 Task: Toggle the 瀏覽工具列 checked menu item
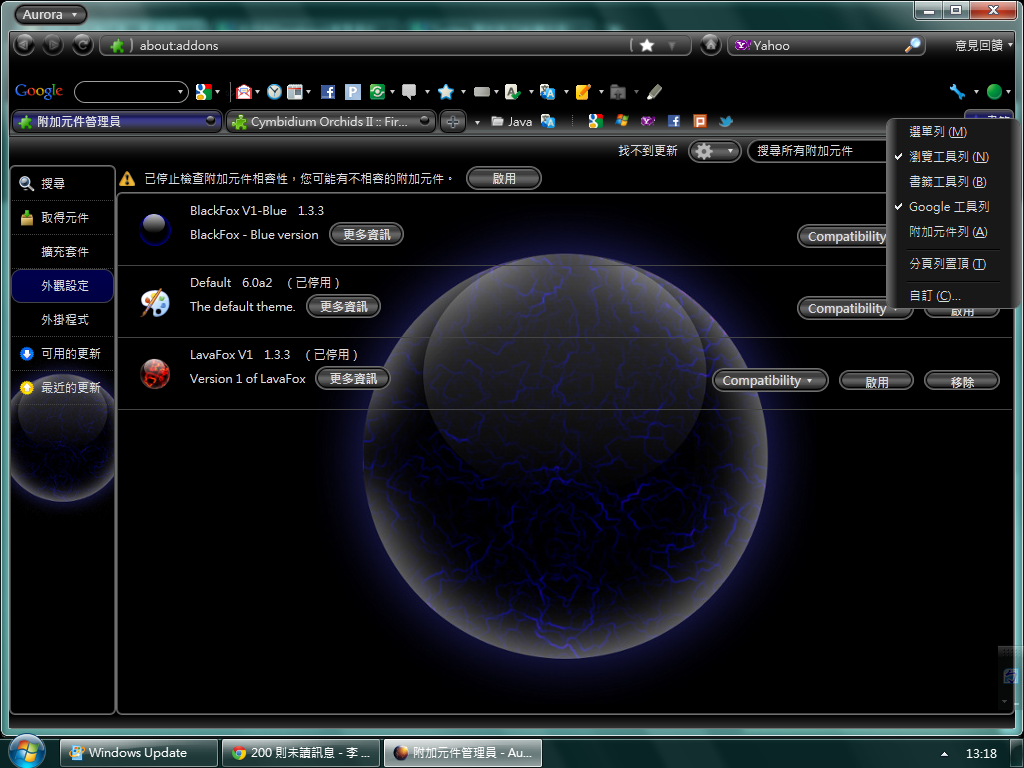click(948, 157)
